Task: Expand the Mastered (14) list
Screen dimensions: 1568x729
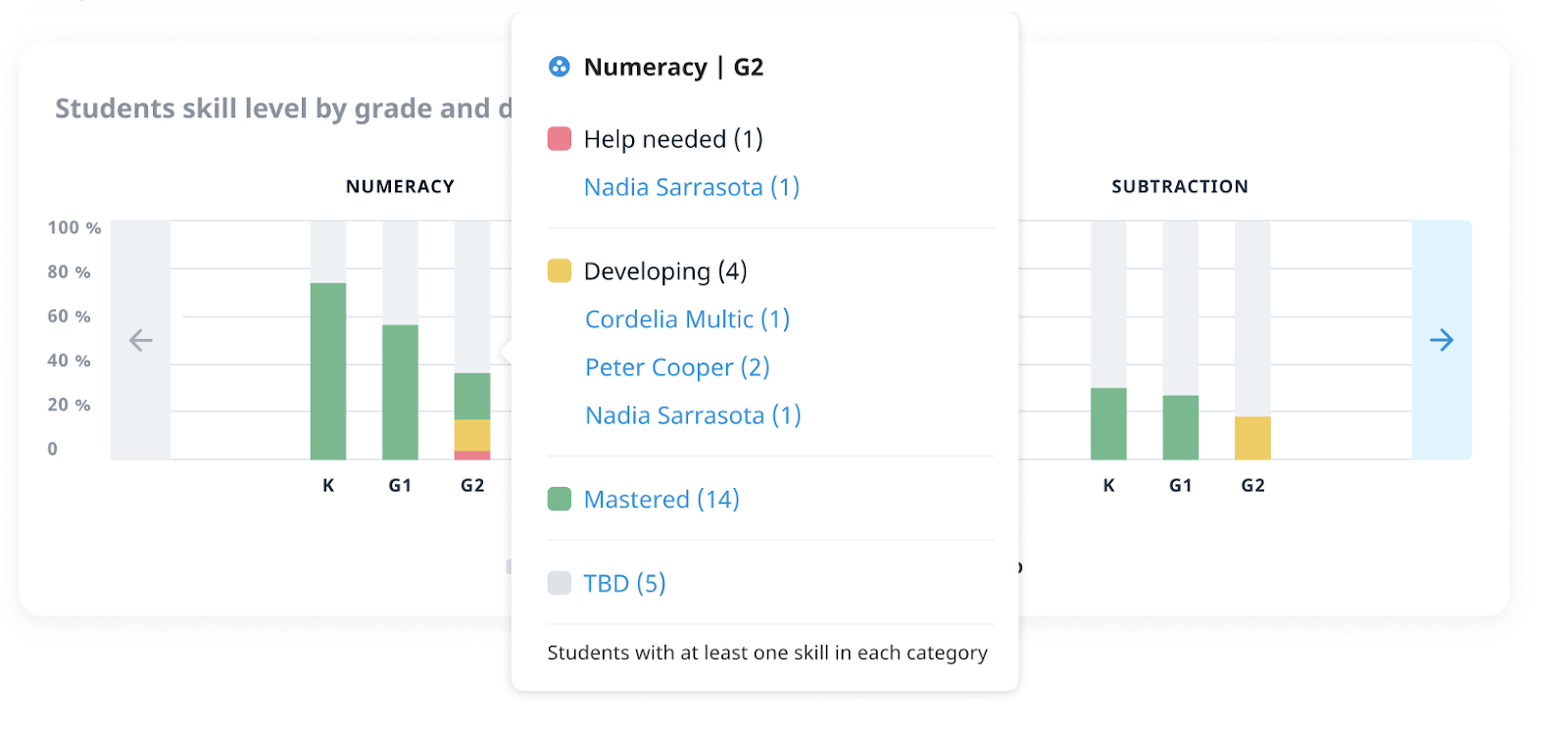Action: coord(661,500)
